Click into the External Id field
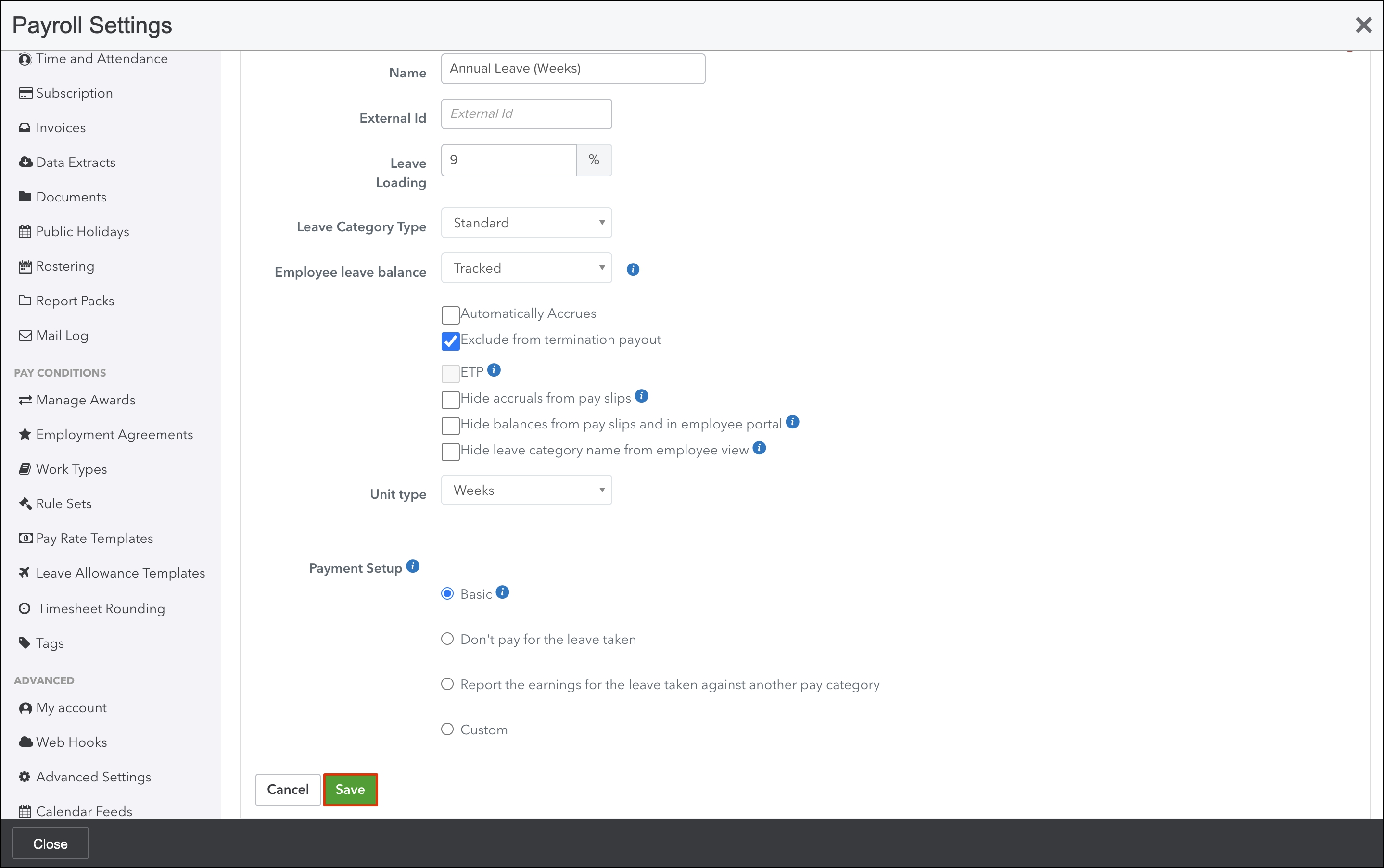 coord(526,113)
